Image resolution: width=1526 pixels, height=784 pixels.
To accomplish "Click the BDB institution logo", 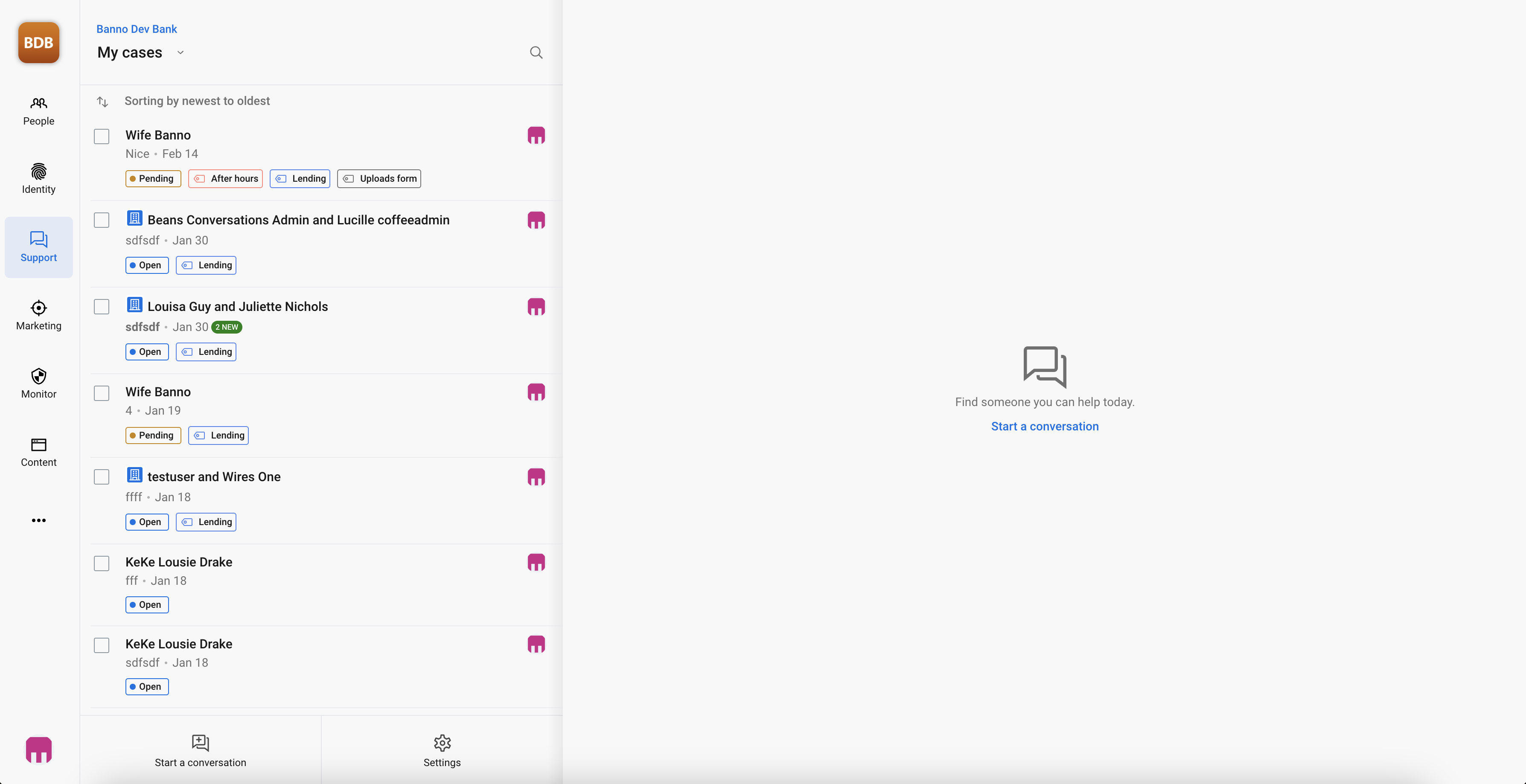I will click(38, 43).
